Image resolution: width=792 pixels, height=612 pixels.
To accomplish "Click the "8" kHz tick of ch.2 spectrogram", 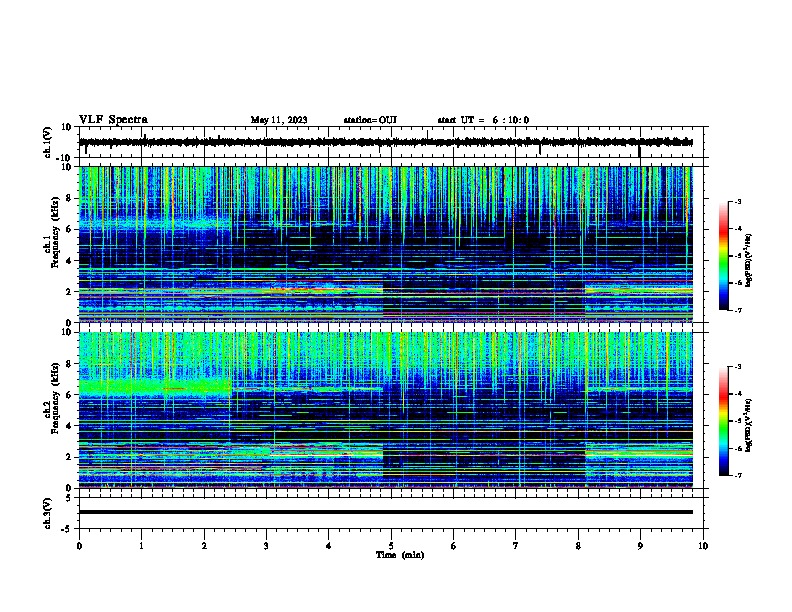I will click(70, 364).
